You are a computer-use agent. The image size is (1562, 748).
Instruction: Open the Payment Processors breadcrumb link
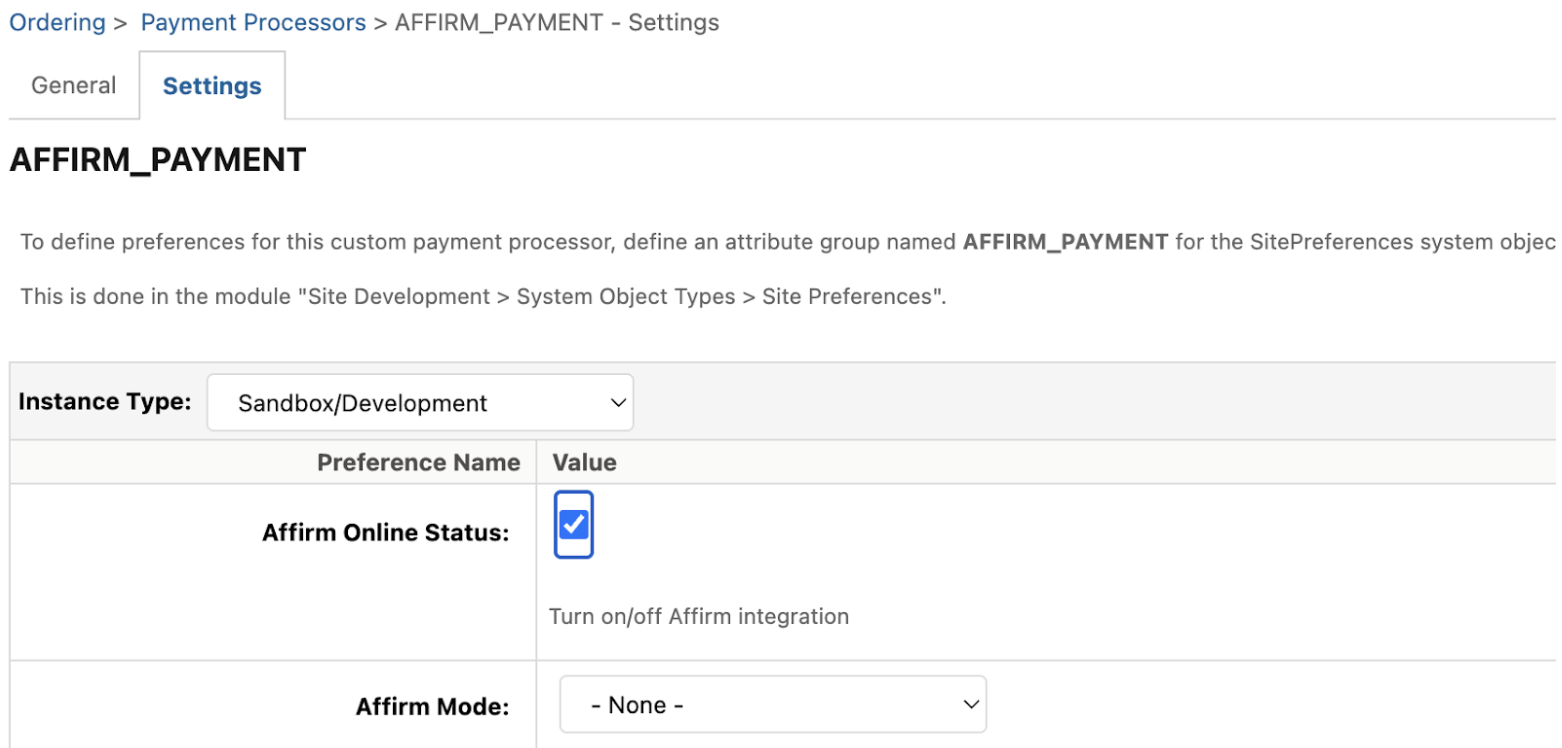(253, 22)
